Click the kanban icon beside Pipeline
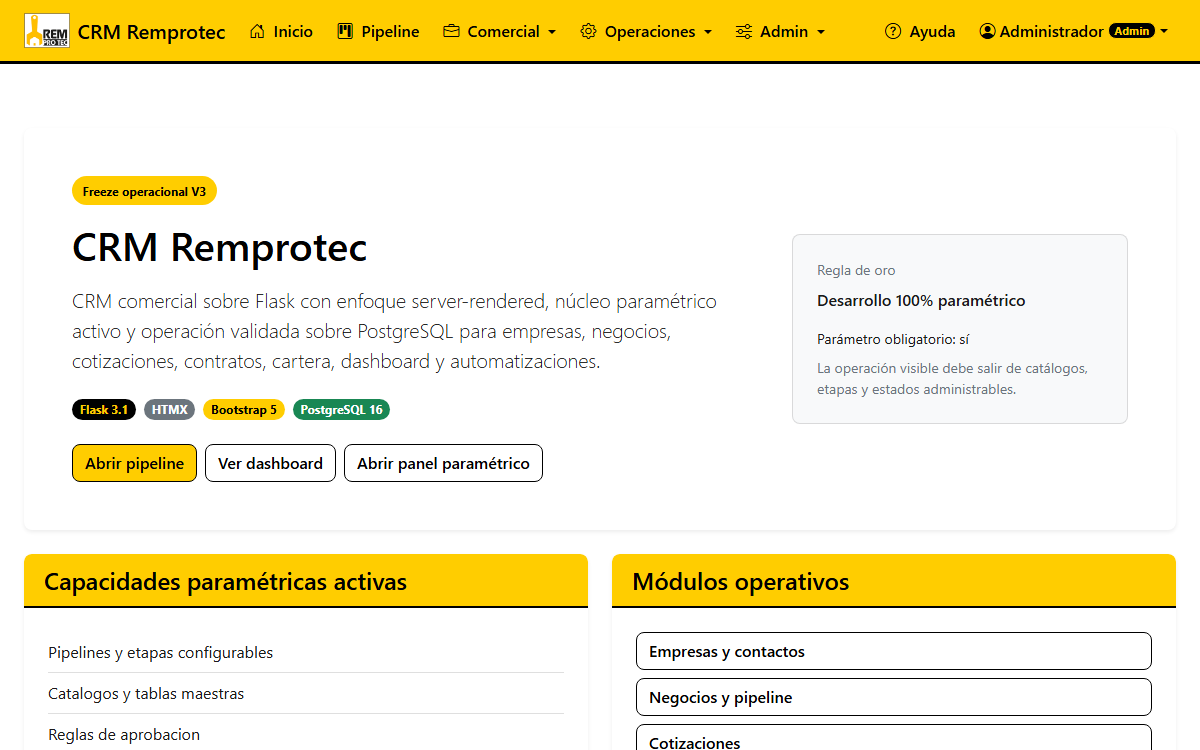The width and height of the screenshot is (1200, 750). coord(345,31)
